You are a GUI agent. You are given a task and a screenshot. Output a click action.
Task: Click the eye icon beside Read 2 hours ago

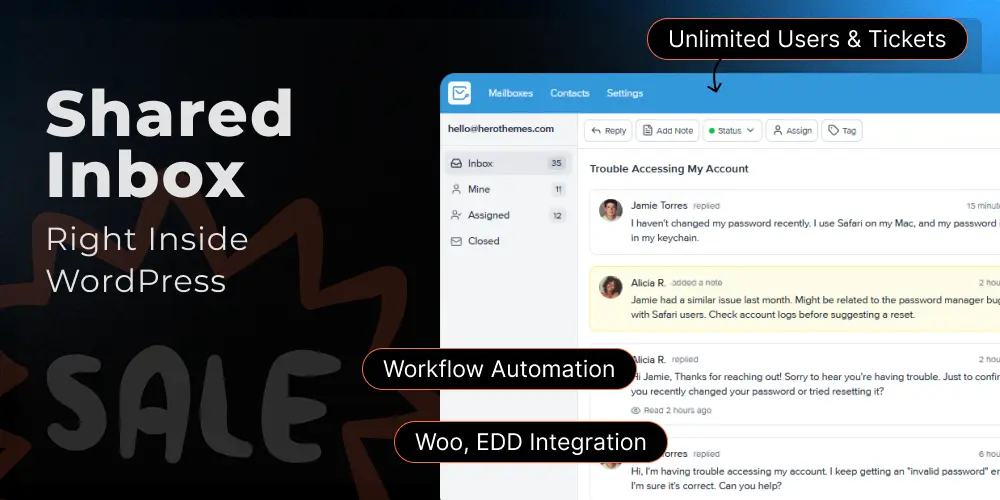click(x=636, y=410)
